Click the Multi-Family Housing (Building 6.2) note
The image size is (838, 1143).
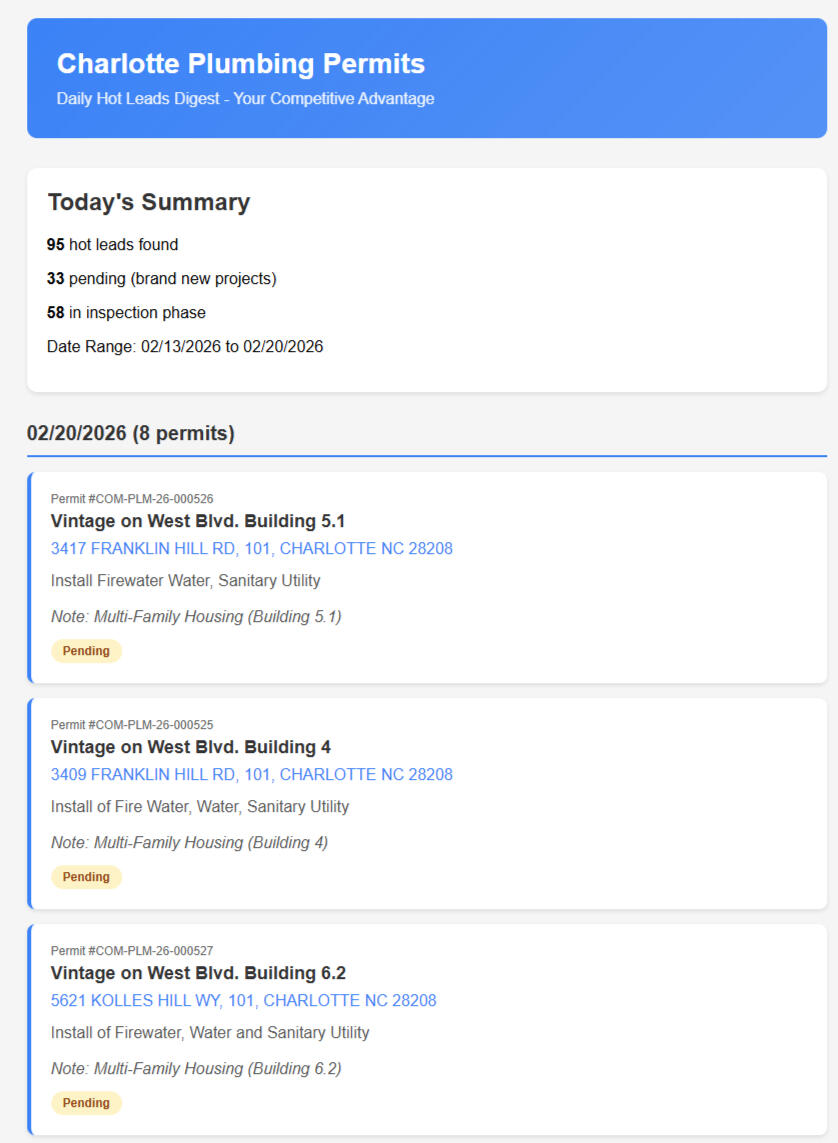(x=196, y=1069)
